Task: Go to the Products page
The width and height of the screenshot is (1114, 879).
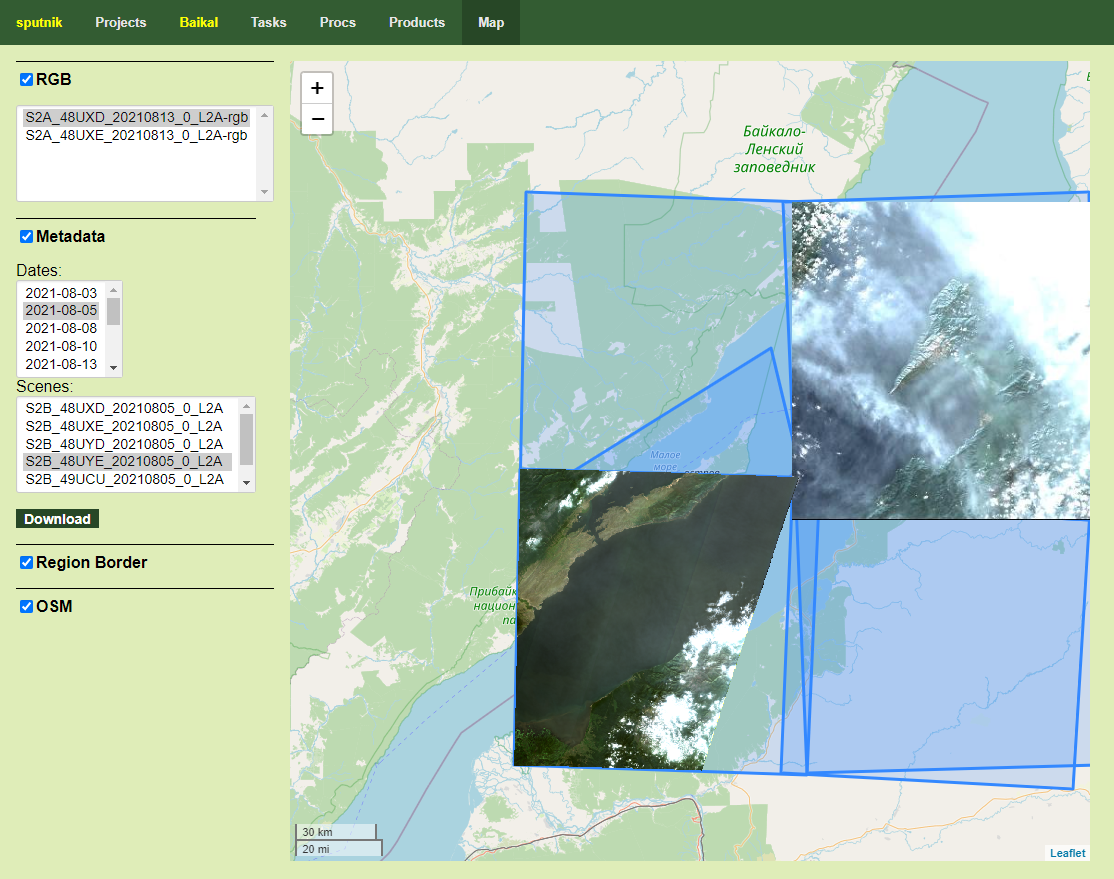Action: (417, 22)
